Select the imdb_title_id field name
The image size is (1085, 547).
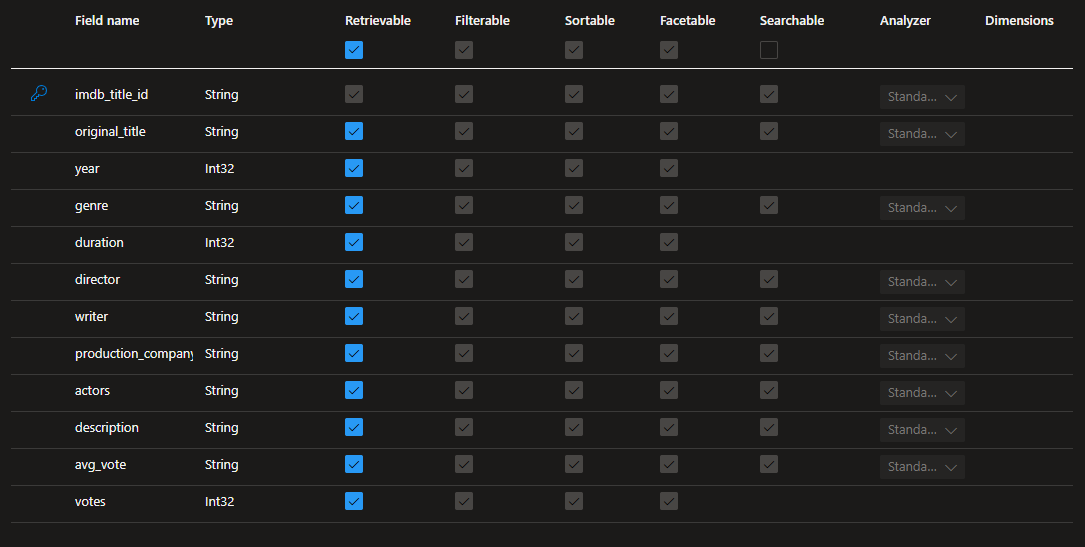(111, 94)
